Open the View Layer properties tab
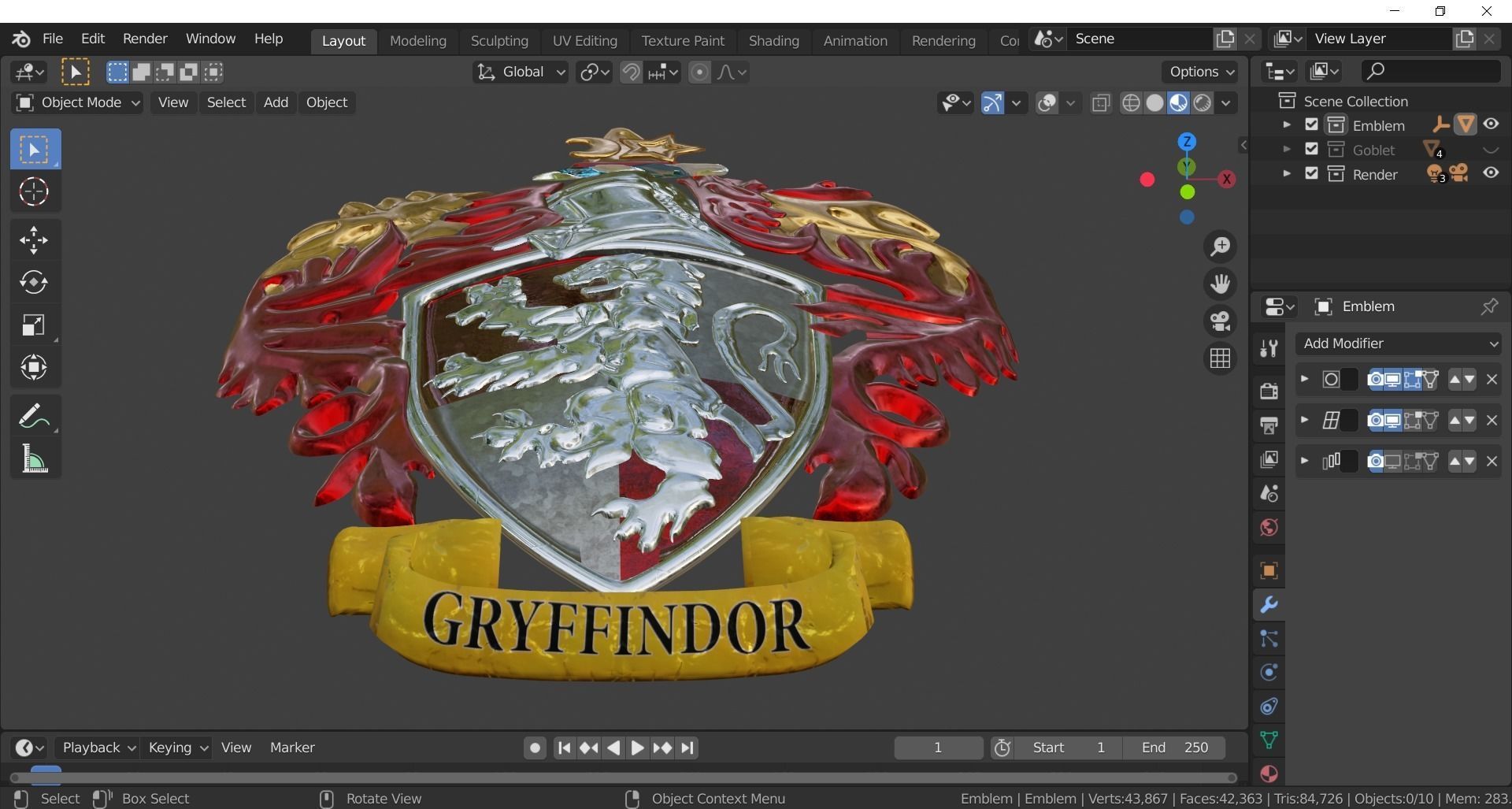 [1269, 459]
